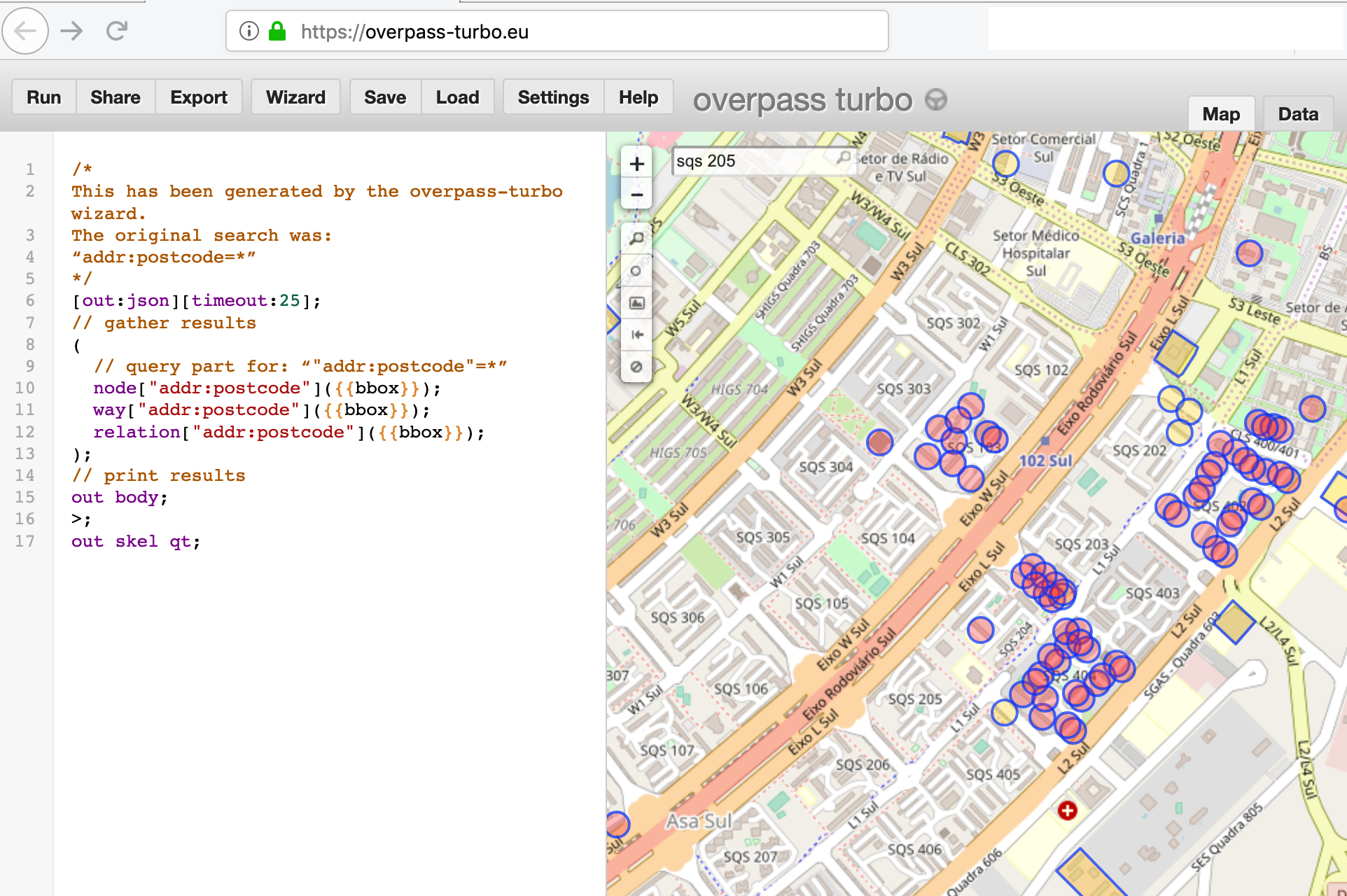Open the Settings dialog
Viewport: 1347px width, 896px height.
(553, 97)
